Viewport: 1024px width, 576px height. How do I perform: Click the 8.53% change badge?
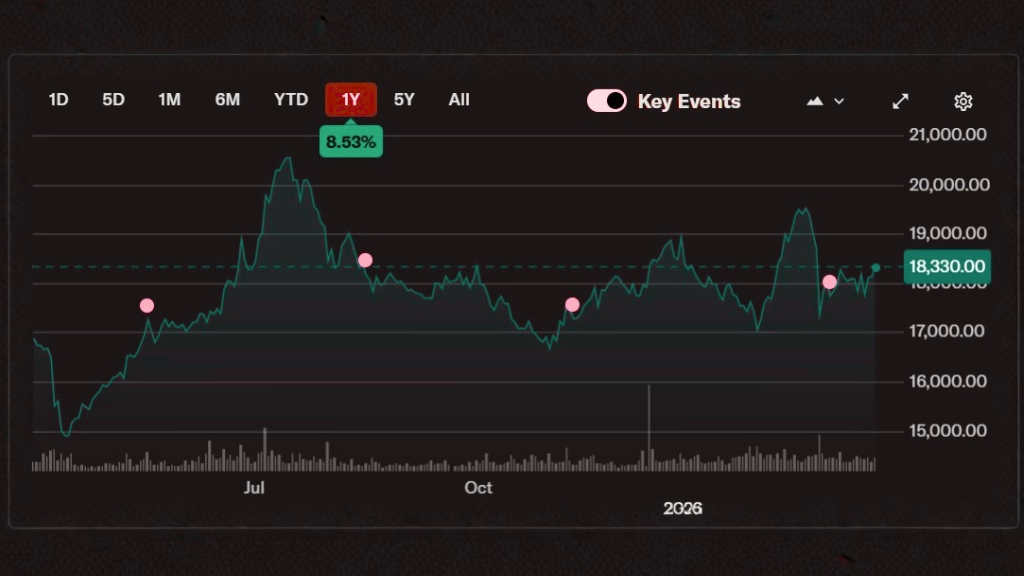point(351,142)
